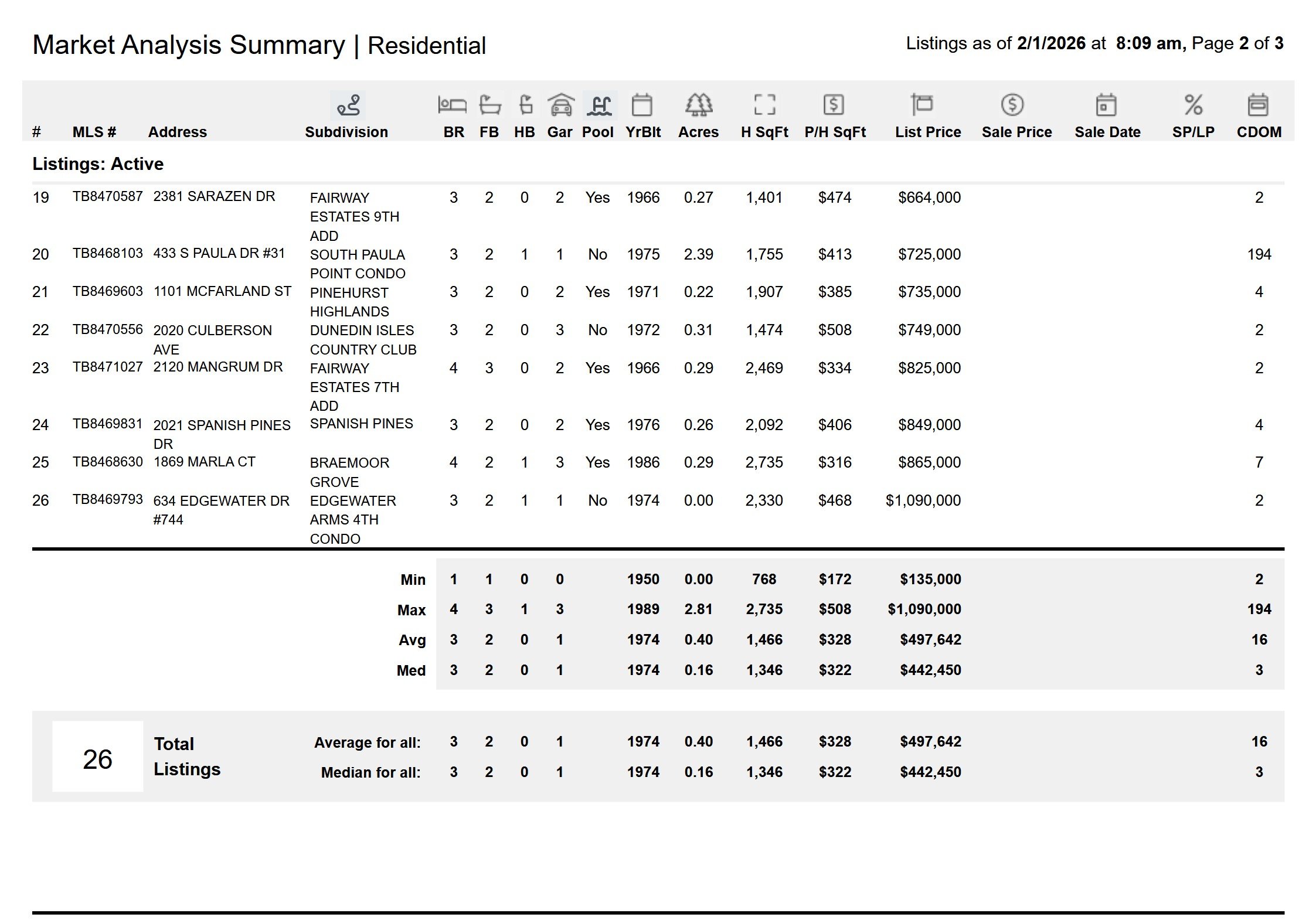
Task: Click the acres trees icon
Action: tap(698, 105)
